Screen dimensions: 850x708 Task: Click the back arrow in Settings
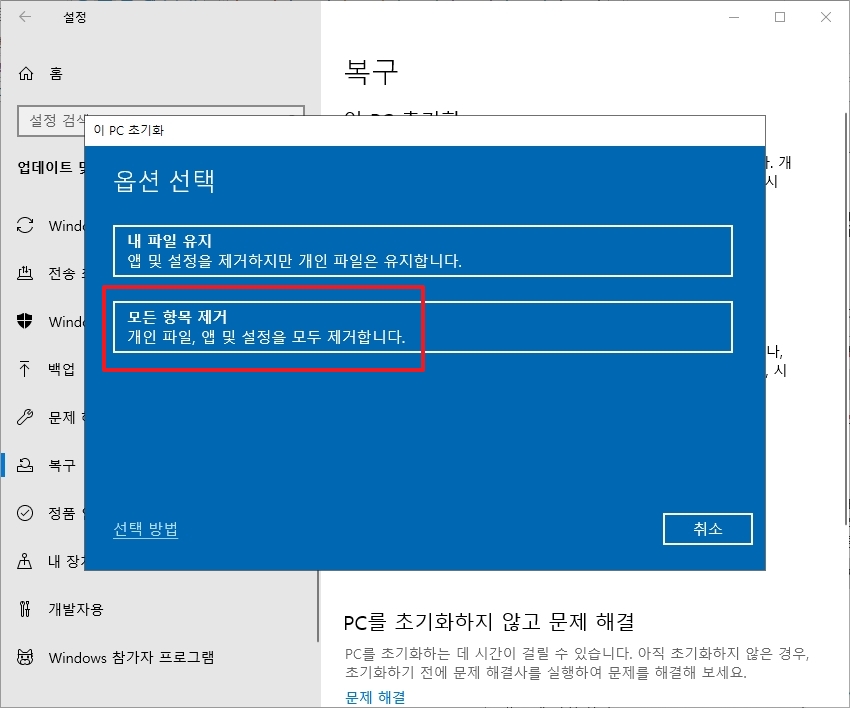23,16
